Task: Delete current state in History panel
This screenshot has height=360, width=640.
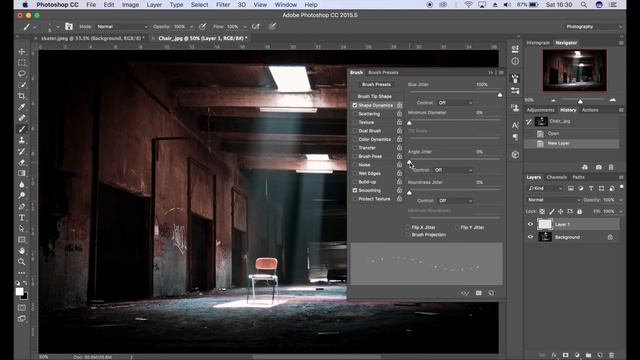Action: point(611,167)
